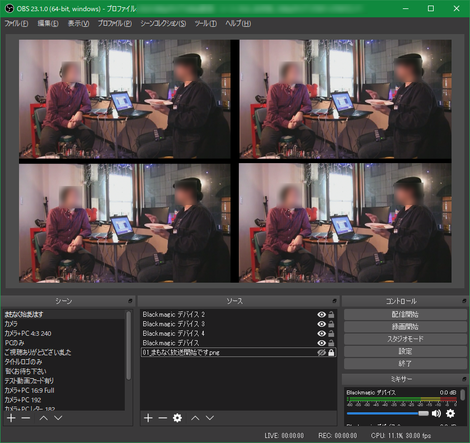Select the カメラ+PC 4:3 240 scene
470x443 pixels.
(x=64, y=333)
